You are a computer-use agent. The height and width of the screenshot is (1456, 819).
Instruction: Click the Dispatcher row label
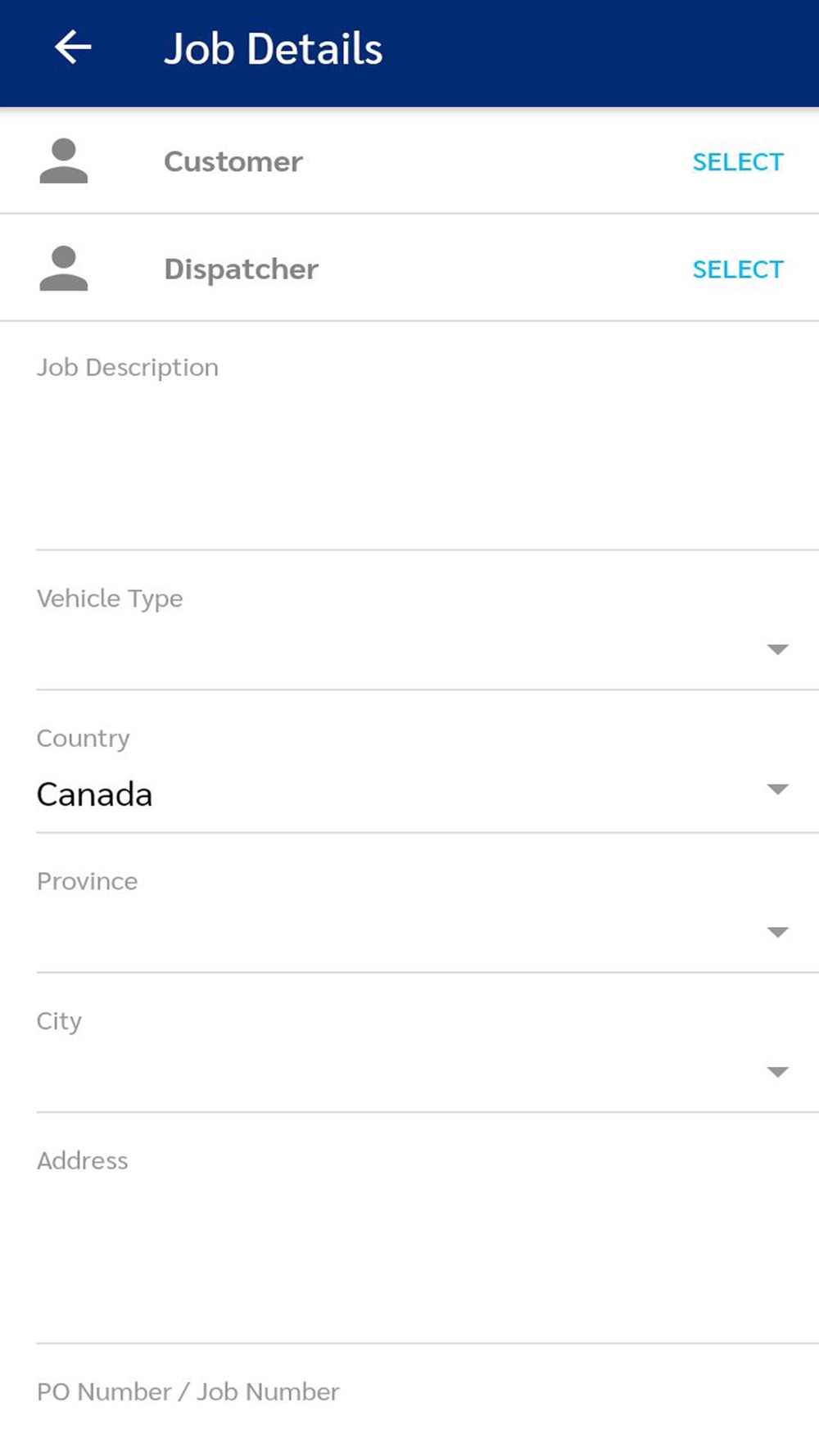coord(241,269)
